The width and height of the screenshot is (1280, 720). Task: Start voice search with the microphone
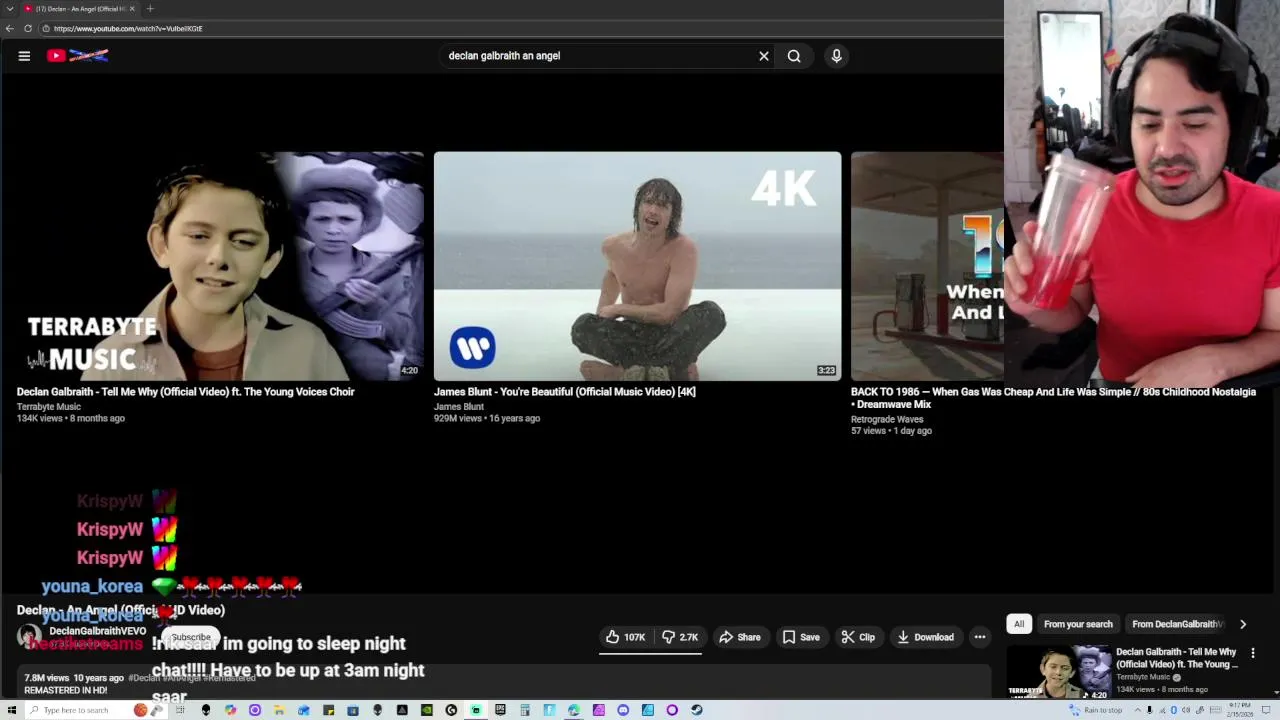click(837, 56)
